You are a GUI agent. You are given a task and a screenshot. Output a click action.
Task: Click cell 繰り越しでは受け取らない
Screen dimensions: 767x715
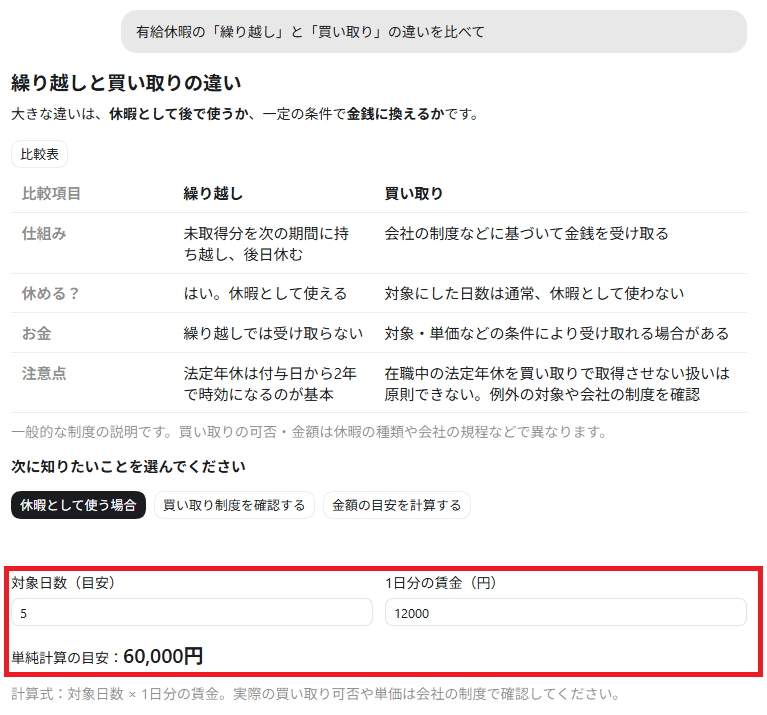273,334
